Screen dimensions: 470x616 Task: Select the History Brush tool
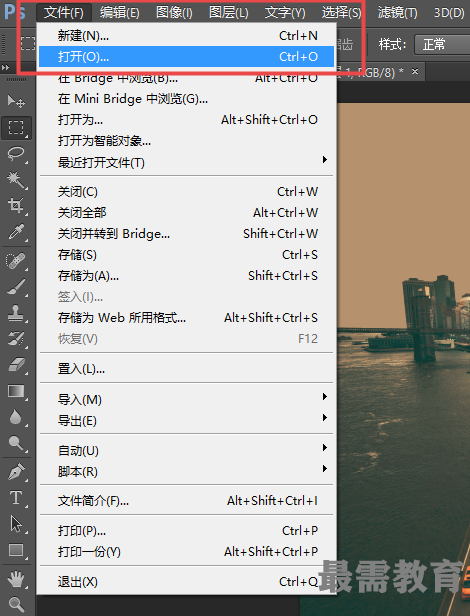coord(16,339)
